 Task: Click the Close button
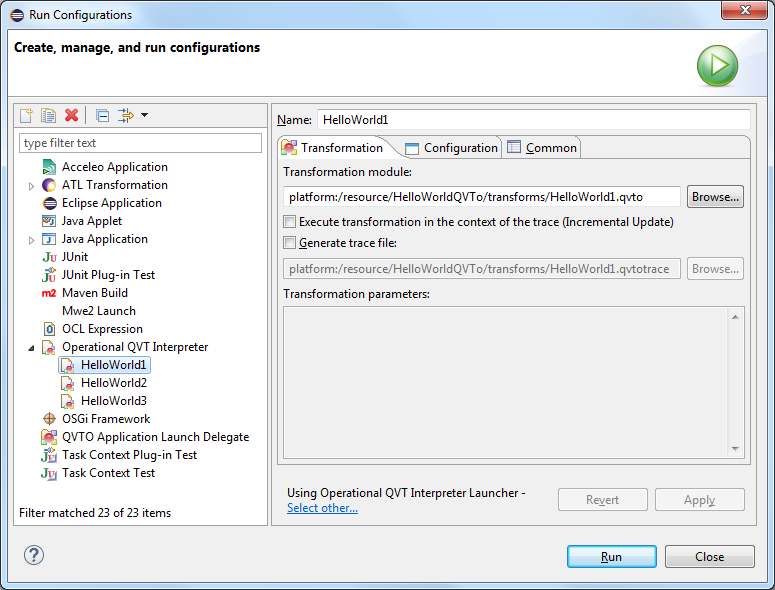coord(709,557)
